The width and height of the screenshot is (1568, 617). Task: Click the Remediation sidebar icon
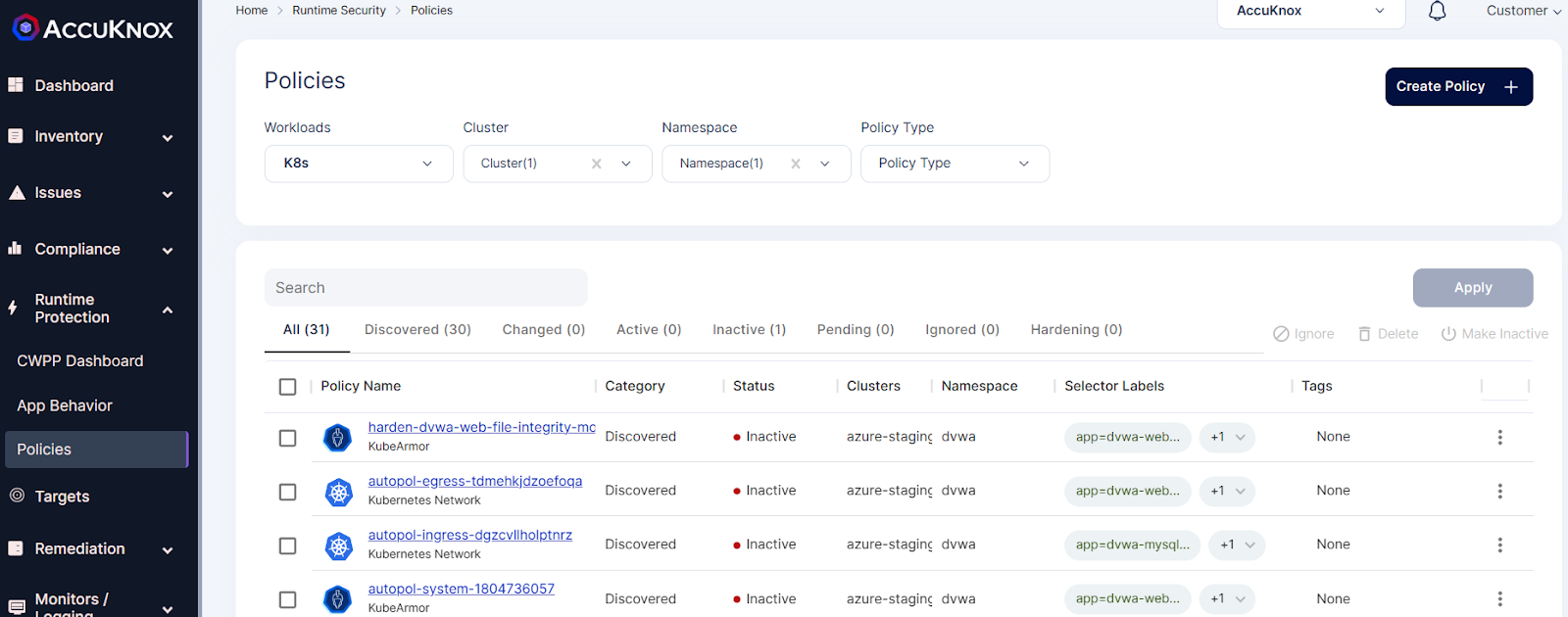tap(16, 548)
